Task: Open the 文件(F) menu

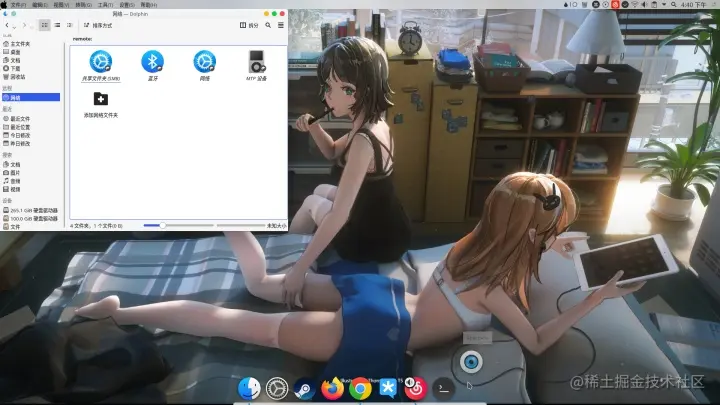Action: pos(18,5)
